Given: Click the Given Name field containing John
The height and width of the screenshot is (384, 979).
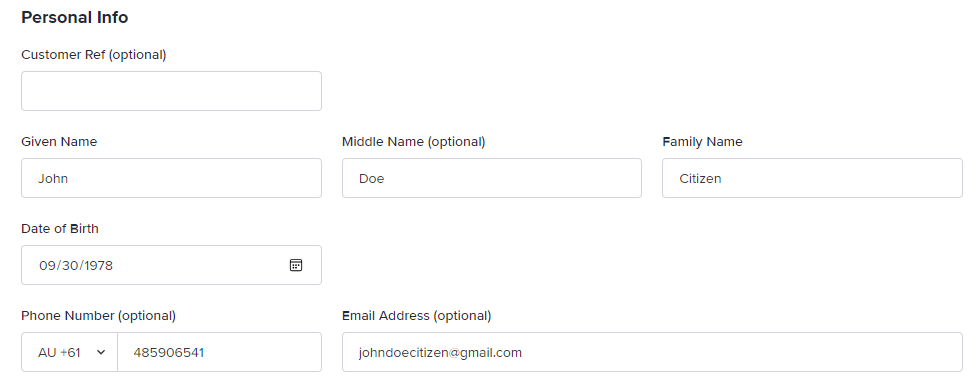Looking at the screenshot, I should tap(171, 178).
